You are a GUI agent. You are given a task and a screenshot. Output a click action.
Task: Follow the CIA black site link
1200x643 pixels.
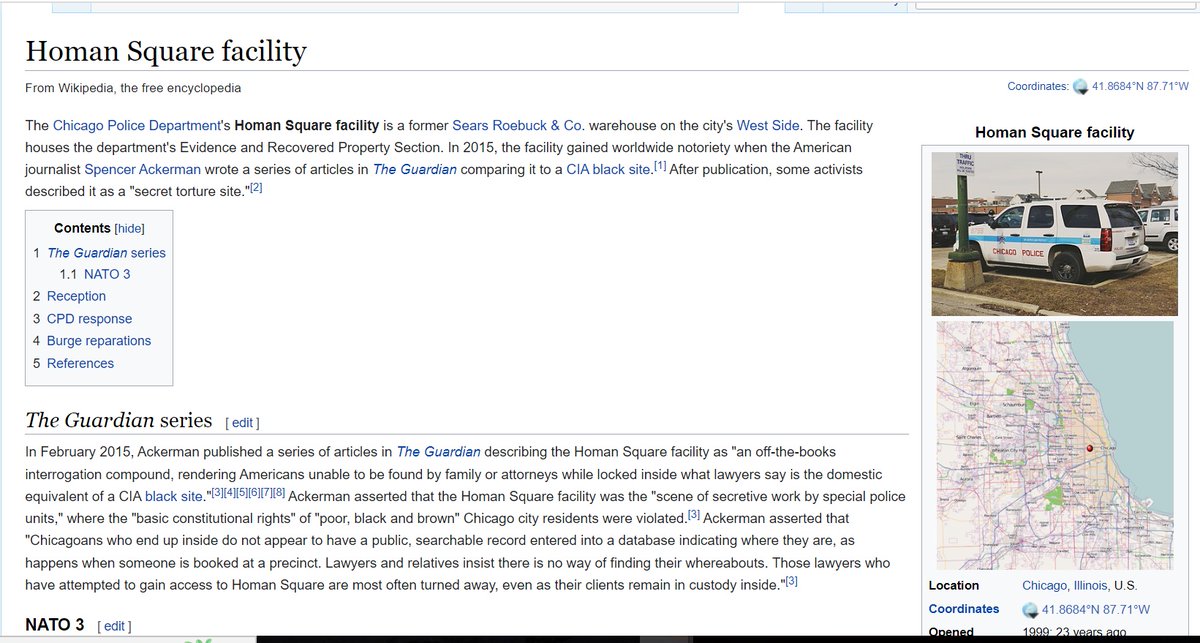608,170
